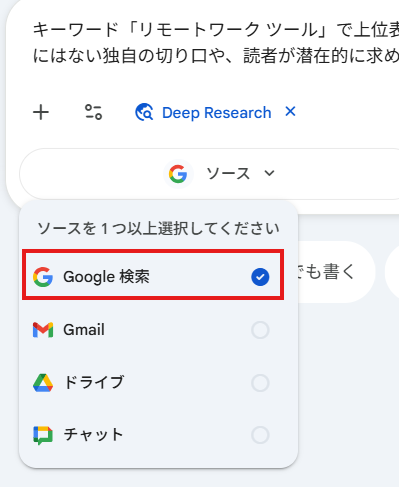Click the Deep Research globe icon
Viewport: 399px width, 487px height.
144,112
